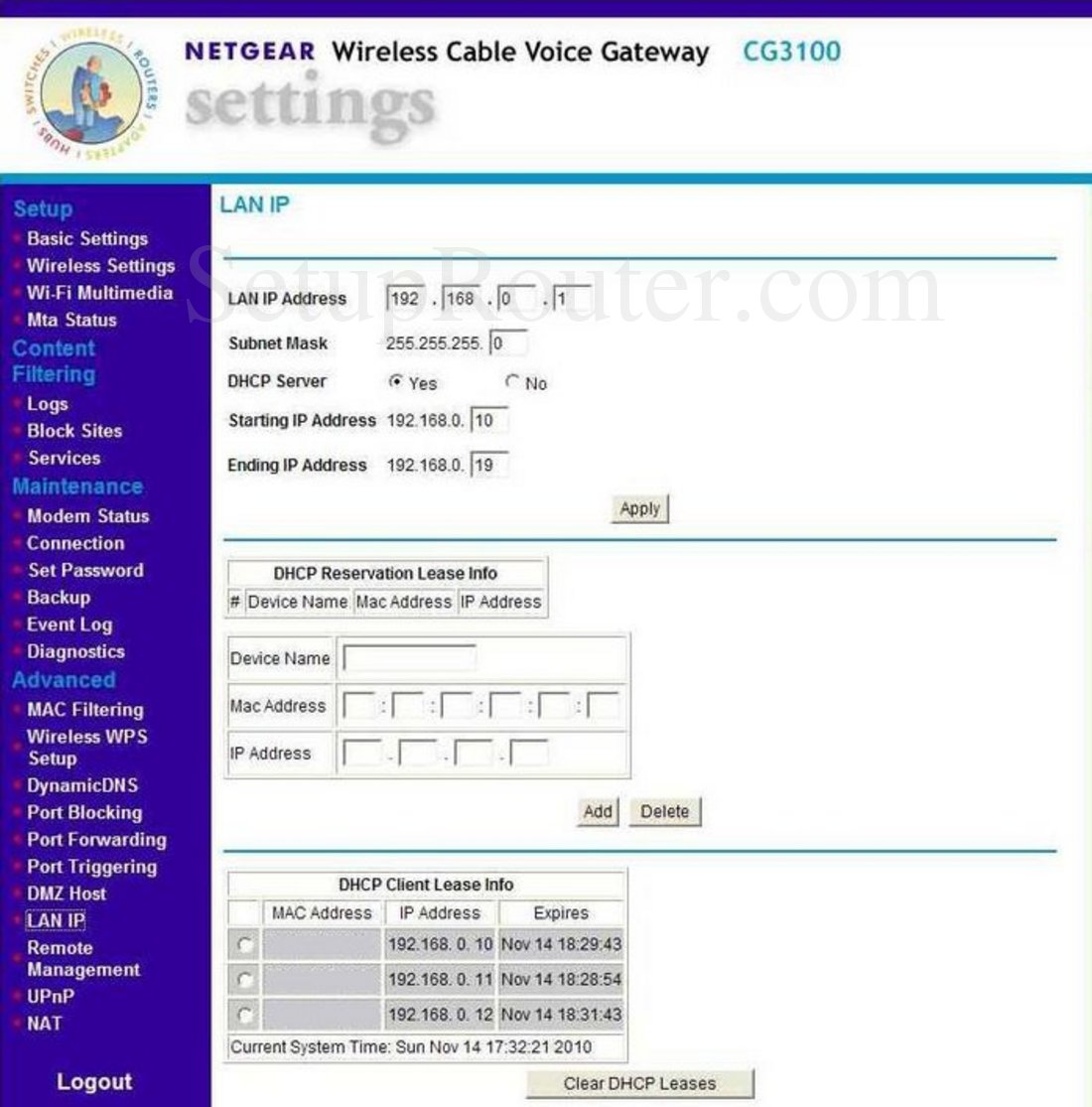The width and height of the screenshot is (1092, 1107).
Task: Open NAT settings
Action: 45,1023
